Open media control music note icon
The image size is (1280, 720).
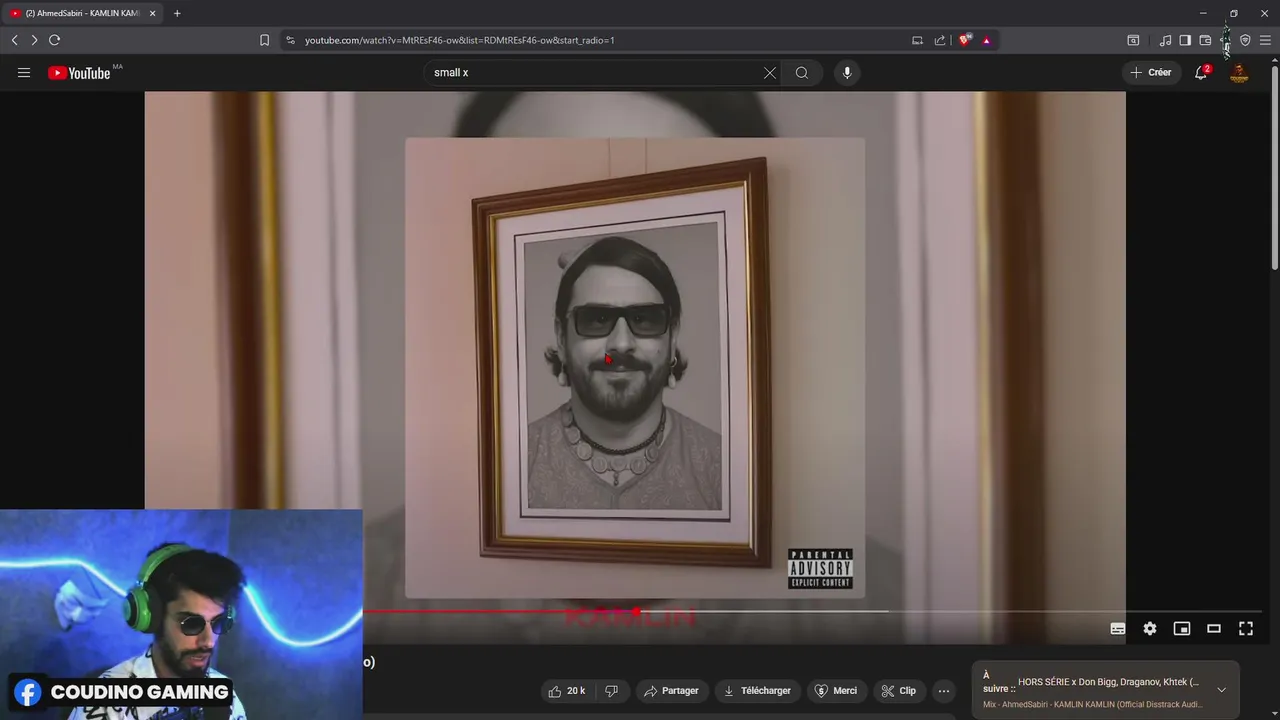point(1165,40)
